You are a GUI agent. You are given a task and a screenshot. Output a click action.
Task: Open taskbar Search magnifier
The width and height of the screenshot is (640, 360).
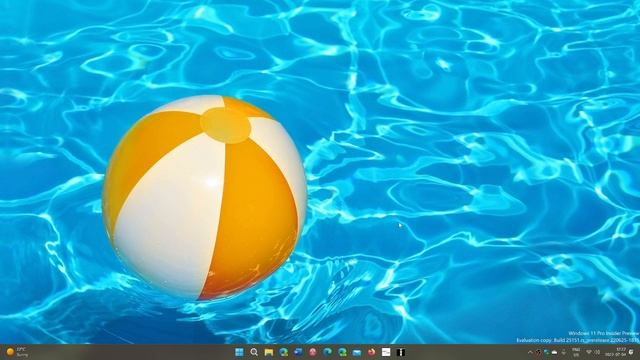click(x=254, y=352)
